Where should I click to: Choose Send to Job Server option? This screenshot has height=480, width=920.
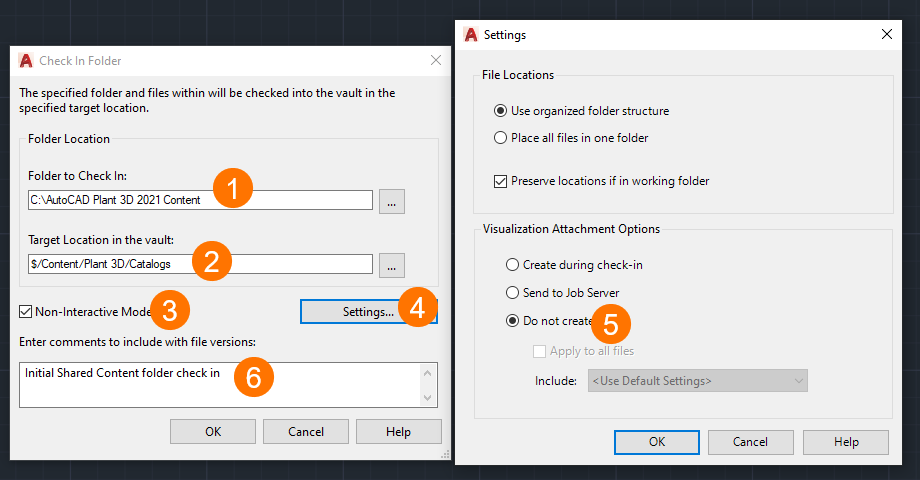(x=513, y=293)
